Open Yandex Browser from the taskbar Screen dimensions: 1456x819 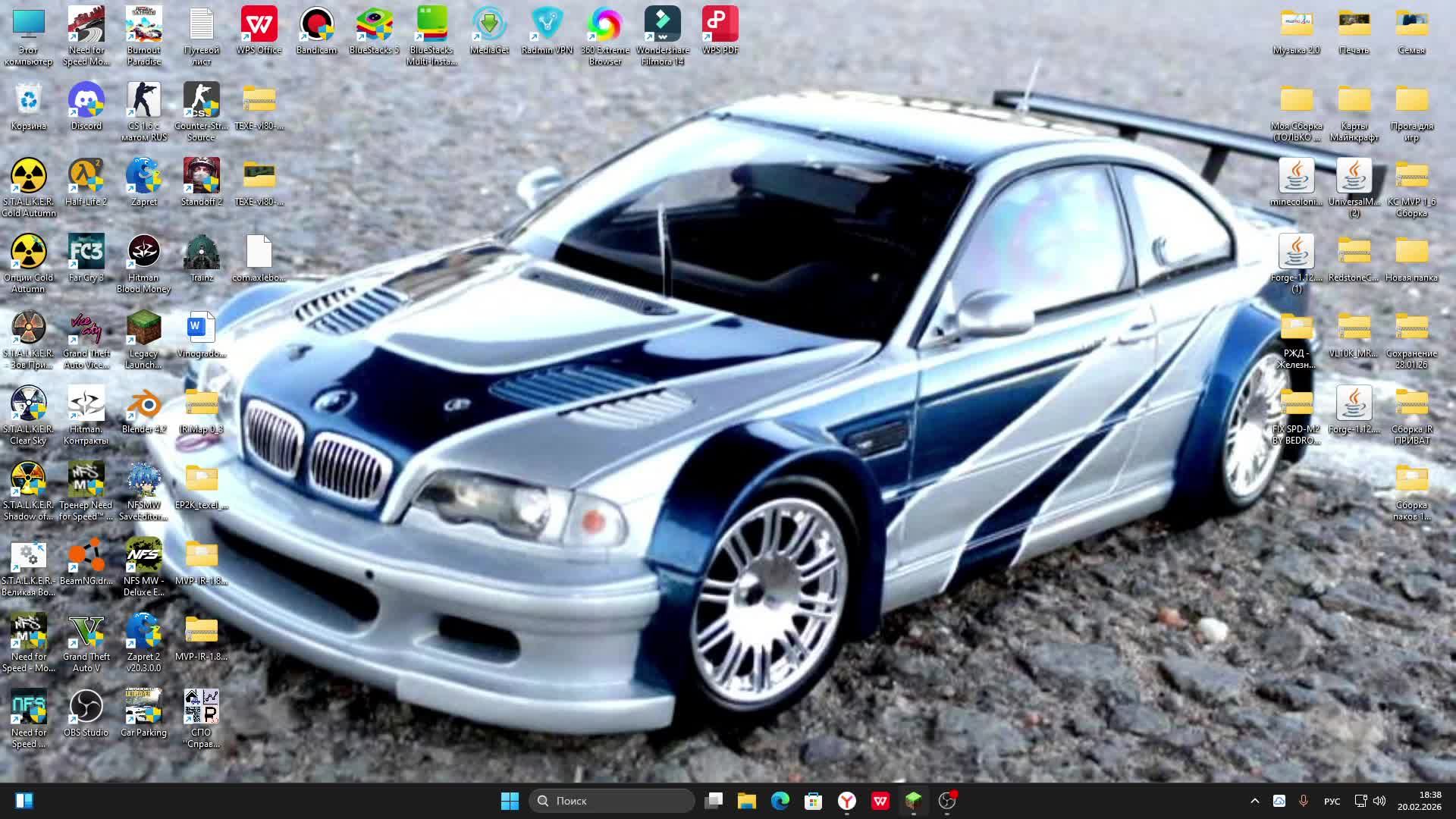point(847,801)
